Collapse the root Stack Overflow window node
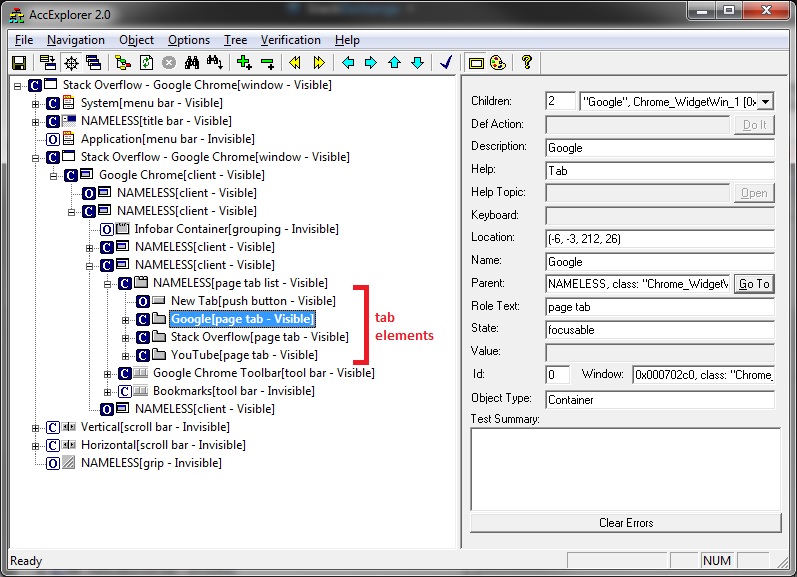 point(18,86)
